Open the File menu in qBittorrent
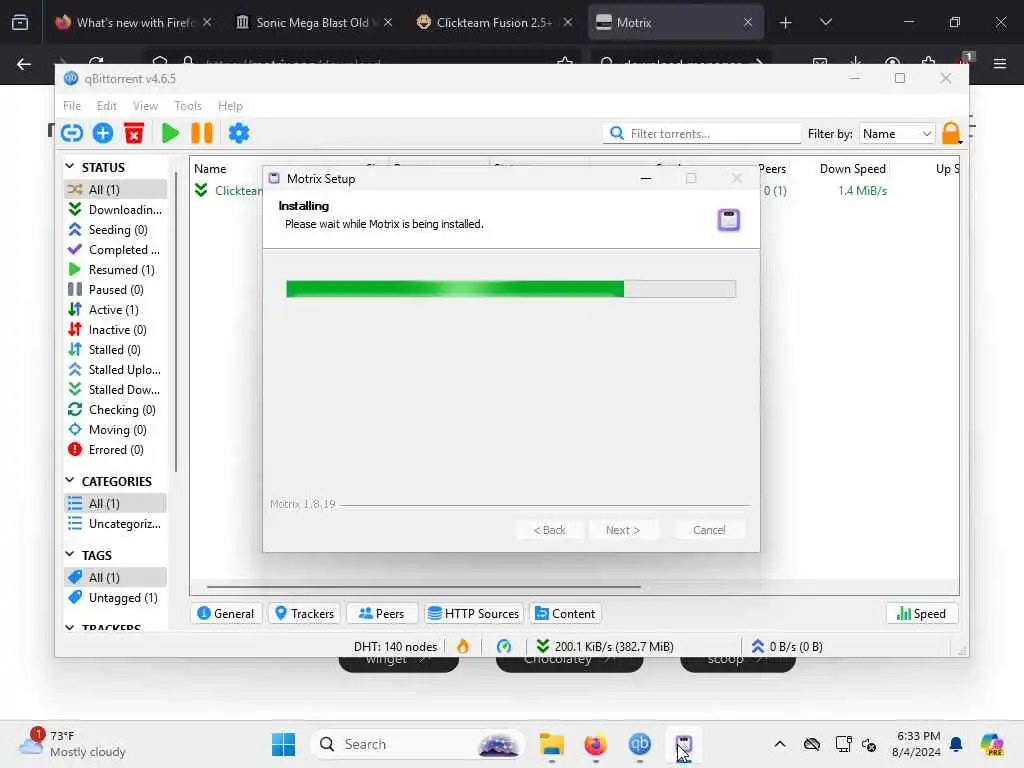 coord(72,106)
